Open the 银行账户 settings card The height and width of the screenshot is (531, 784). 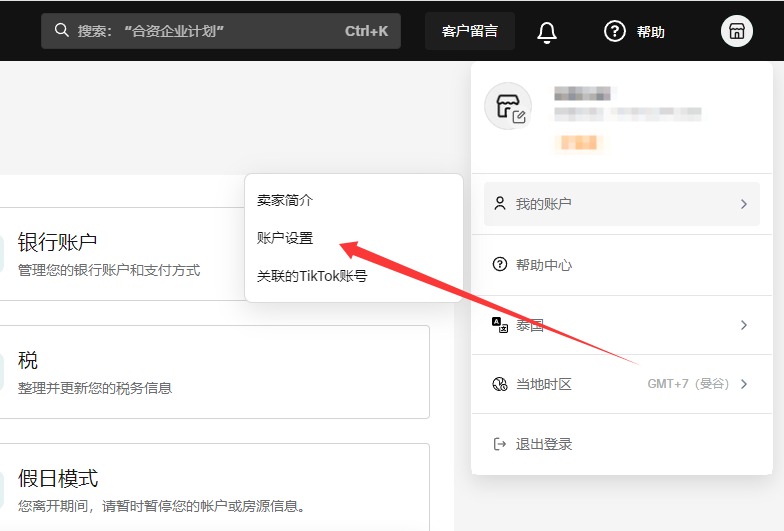pyautogui.click(x=120, y=254)
